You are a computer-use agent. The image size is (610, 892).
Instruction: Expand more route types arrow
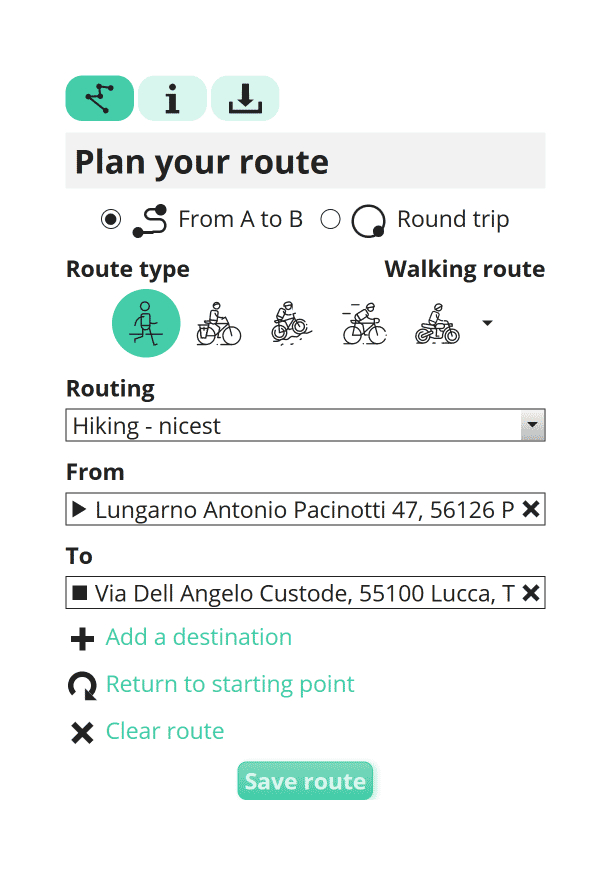(487, 323)
